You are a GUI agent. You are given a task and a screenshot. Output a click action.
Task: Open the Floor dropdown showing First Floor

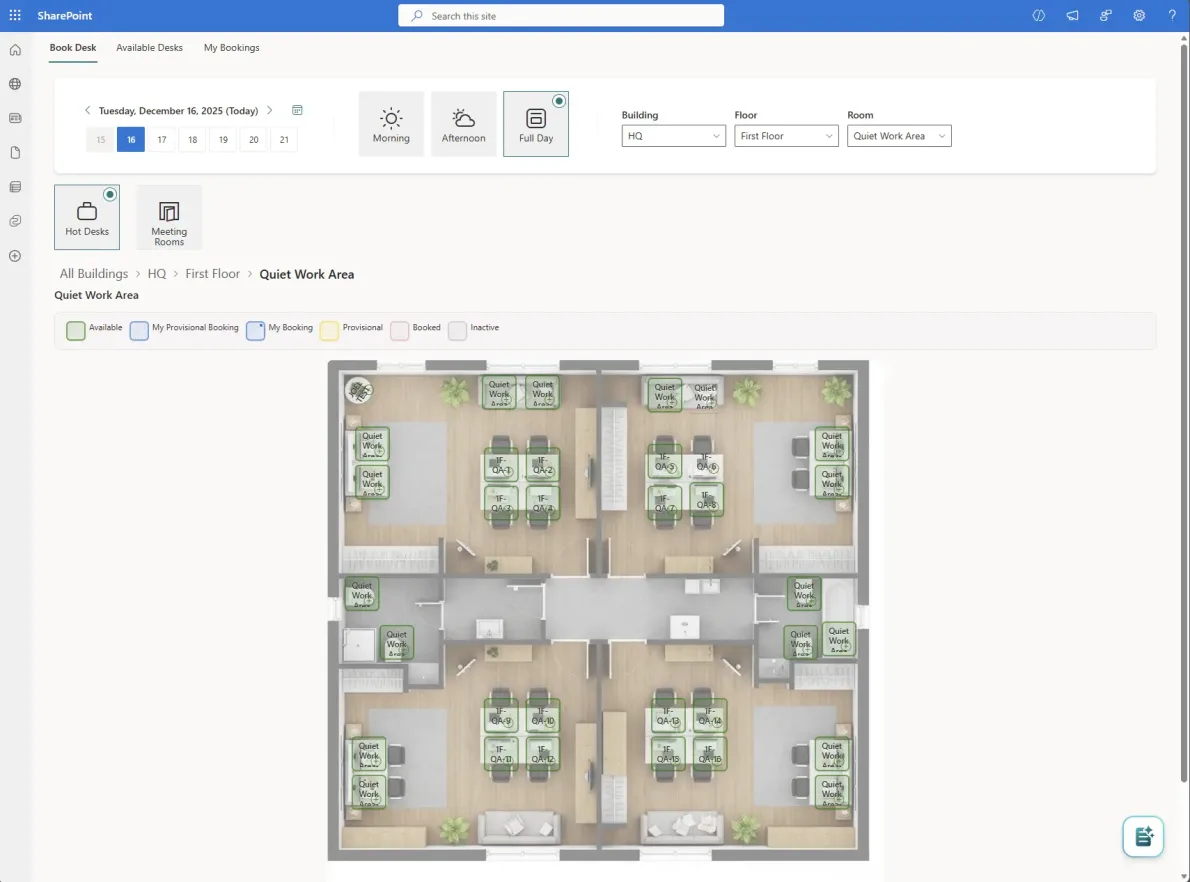[786, 135]
